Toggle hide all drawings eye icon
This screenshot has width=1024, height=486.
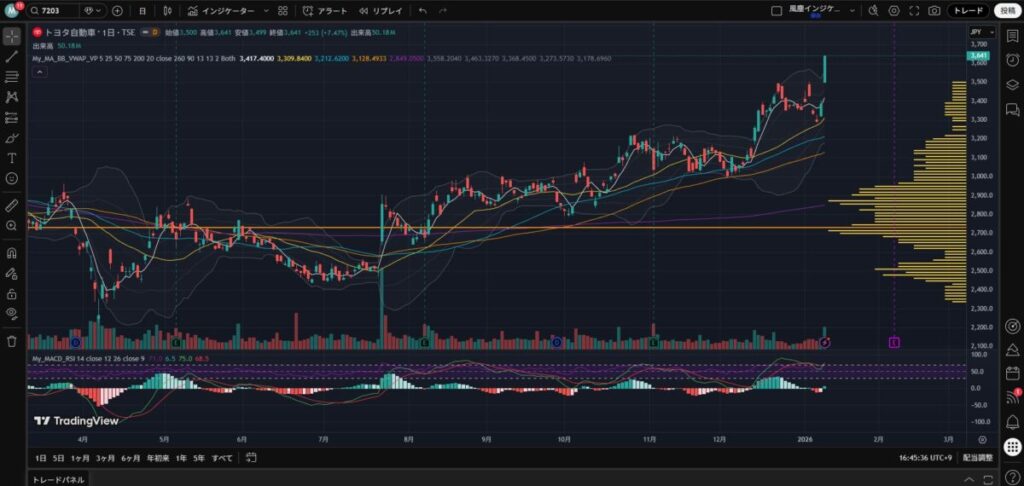pos(12,313)
